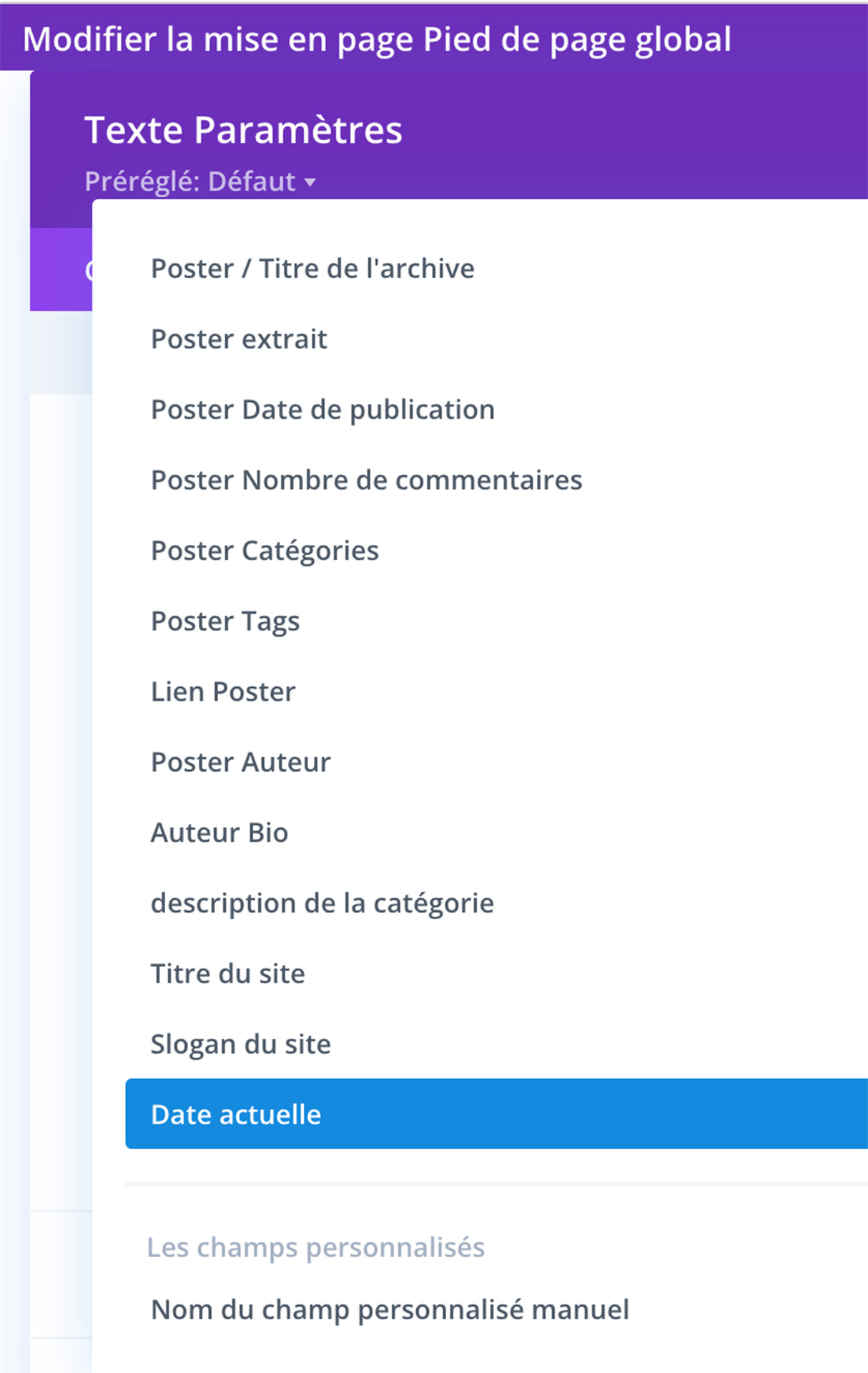
Task: Choose the Poster Catégories entry
Action: [265, 551]
